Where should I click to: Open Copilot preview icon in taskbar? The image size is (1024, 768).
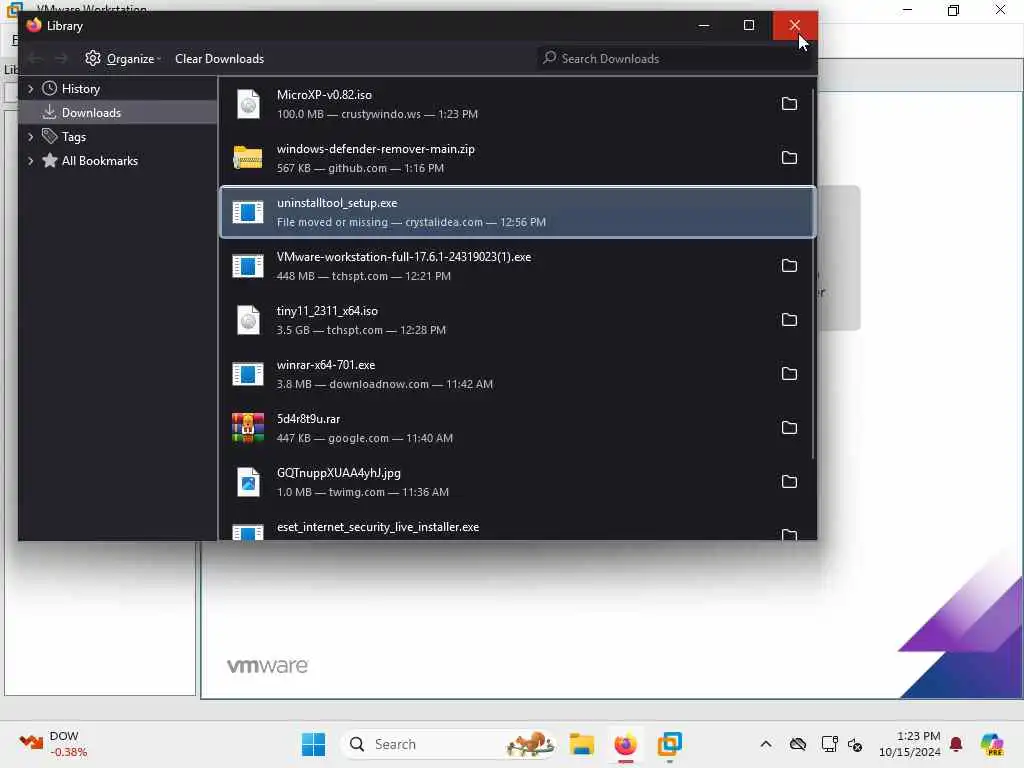coord(992,744)
